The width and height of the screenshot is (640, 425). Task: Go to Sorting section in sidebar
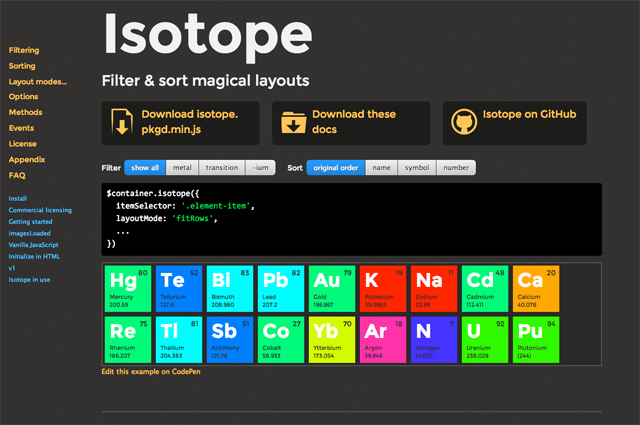point(22,66)
